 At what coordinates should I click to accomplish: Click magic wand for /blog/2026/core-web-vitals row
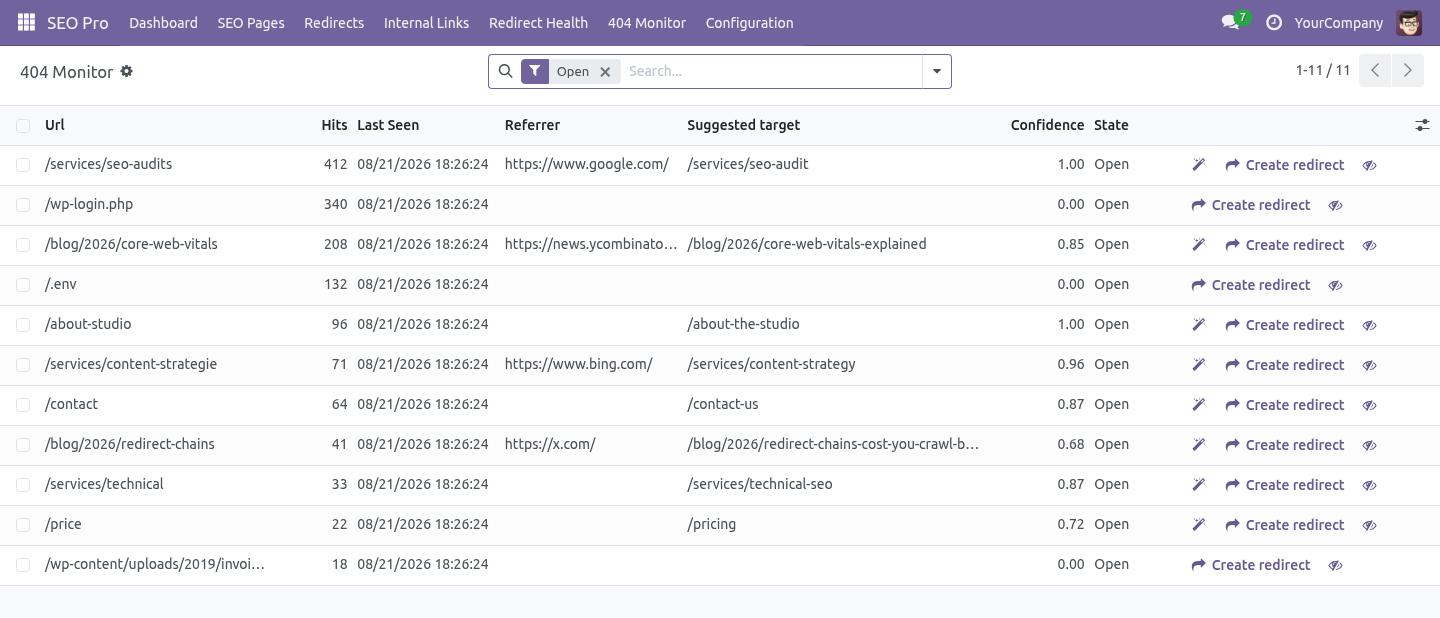coord(1198,244)
